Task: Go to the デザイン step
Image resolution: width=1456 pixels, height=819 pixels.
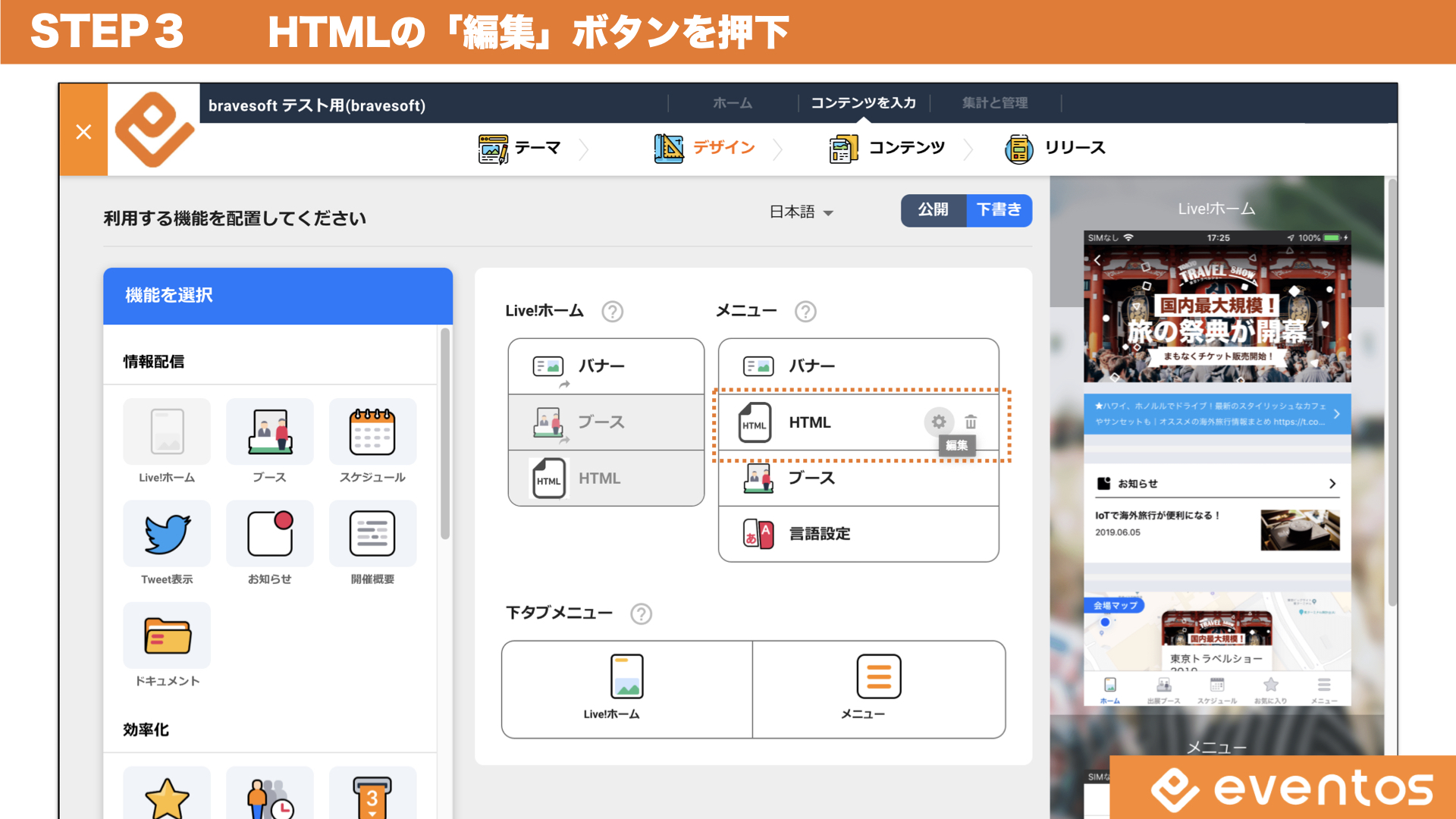Action: tap(704, 149)
